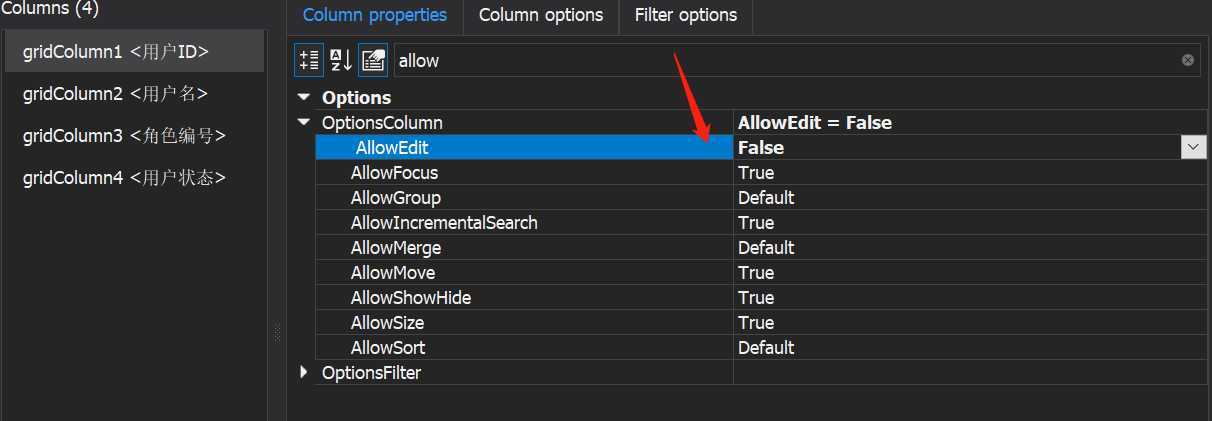The width and height of the screenshot is (1212, 421).
Task: Select the AllowFocus property row
Action: [x=760, y=172]
